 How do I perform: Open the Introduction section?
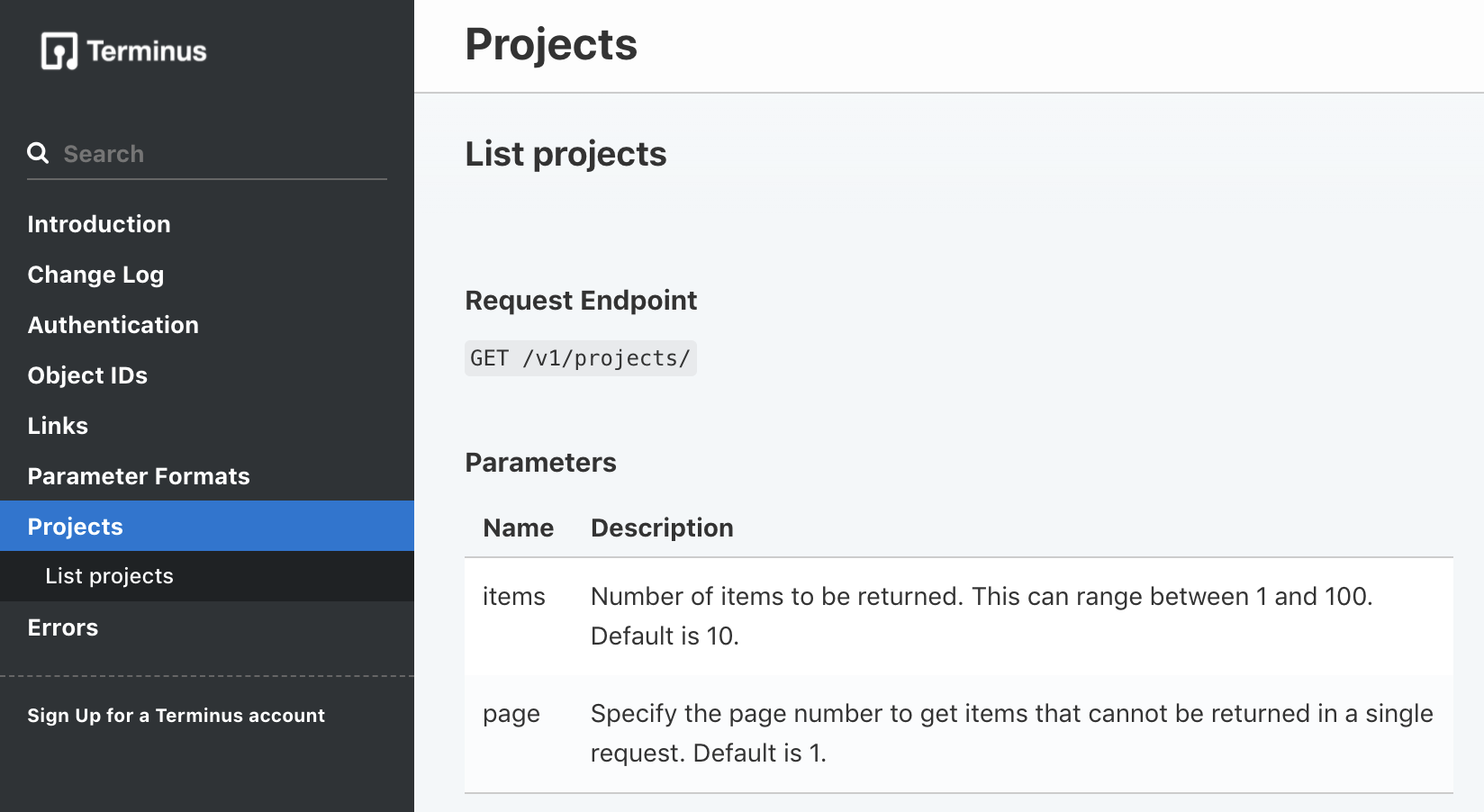coord(99,224)
